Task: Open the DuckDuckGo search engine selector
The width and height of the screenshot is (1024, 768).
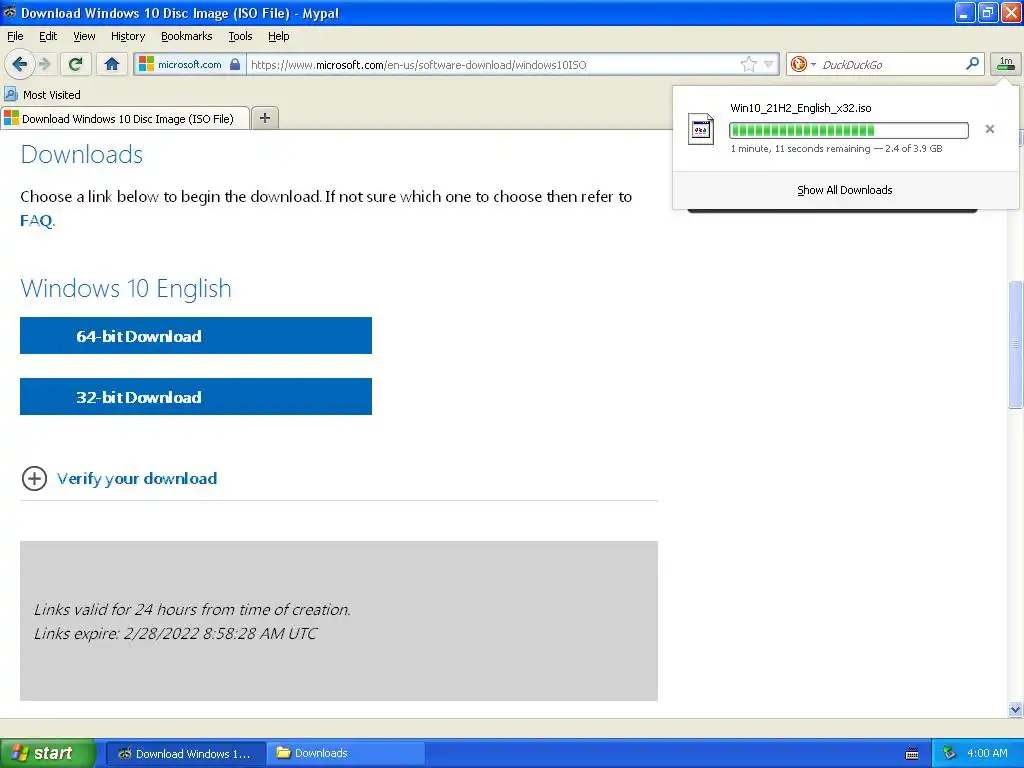Action: [802, 64]
